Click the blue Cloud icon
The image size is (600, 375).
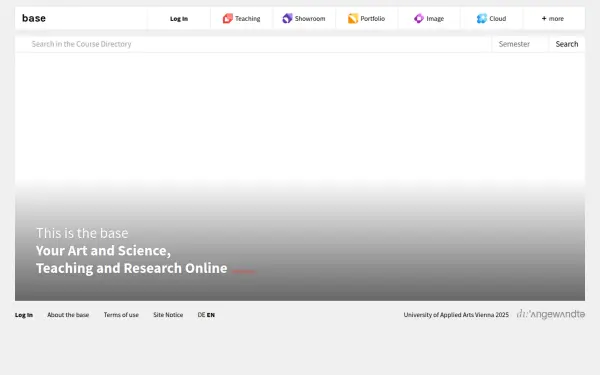click(x=482, y=18)
